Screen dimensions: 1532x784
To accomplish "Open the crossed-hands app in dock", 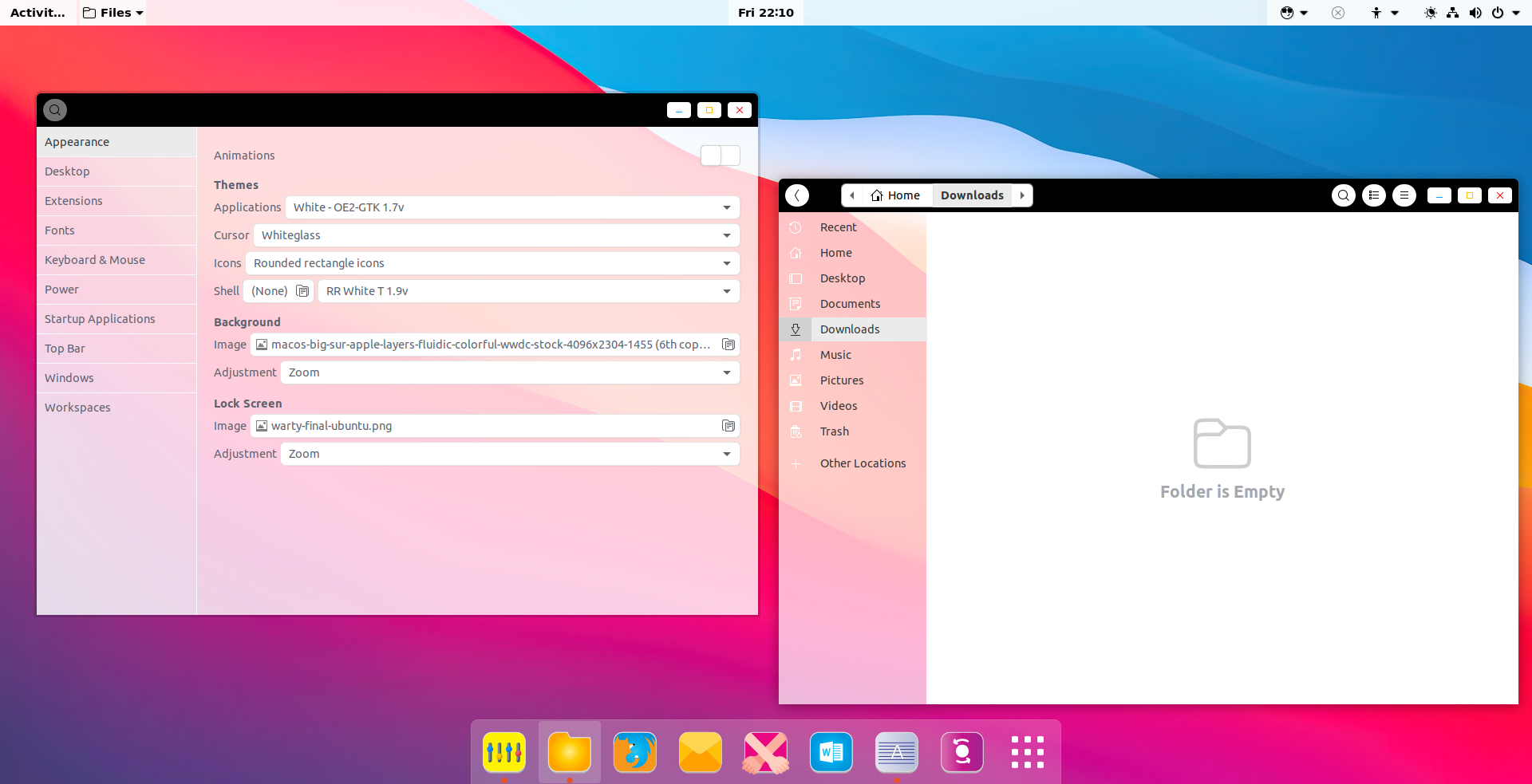I will pyautogui.click(x=766, y=752).
